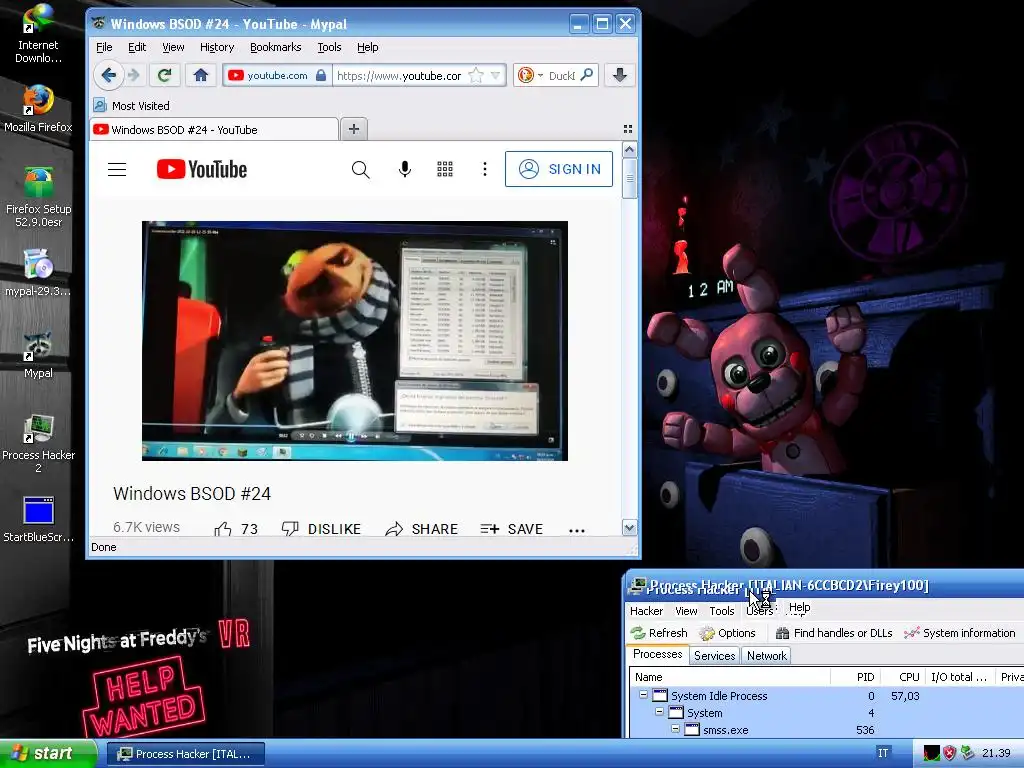1024x768 pixels.
Task: Open Options in Process Hacker toolbar
Action: (727, 633)
